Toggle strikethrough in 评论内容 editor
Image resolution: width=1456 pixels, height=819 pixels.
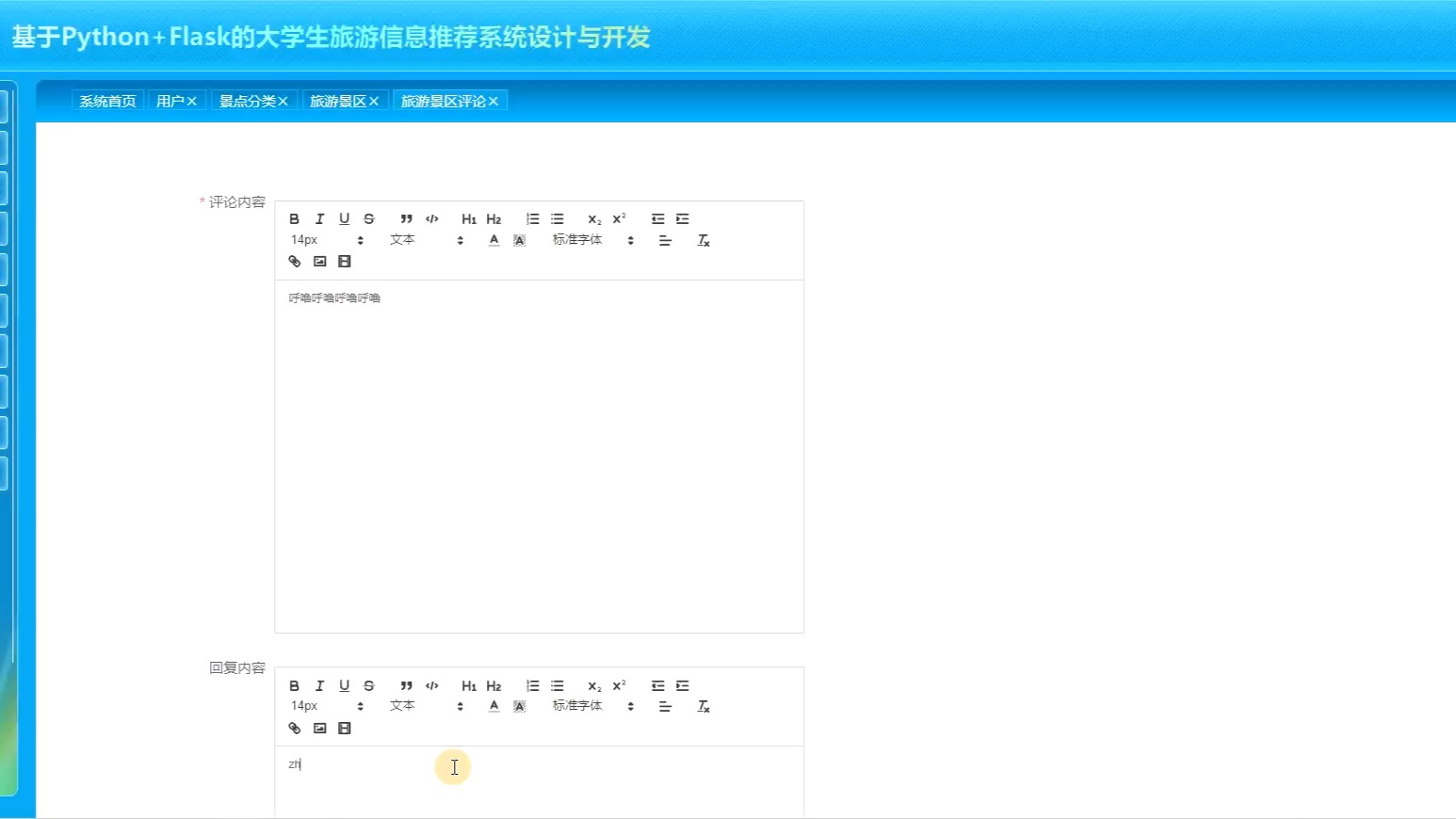pyautogui.click(x=369, y=219)
